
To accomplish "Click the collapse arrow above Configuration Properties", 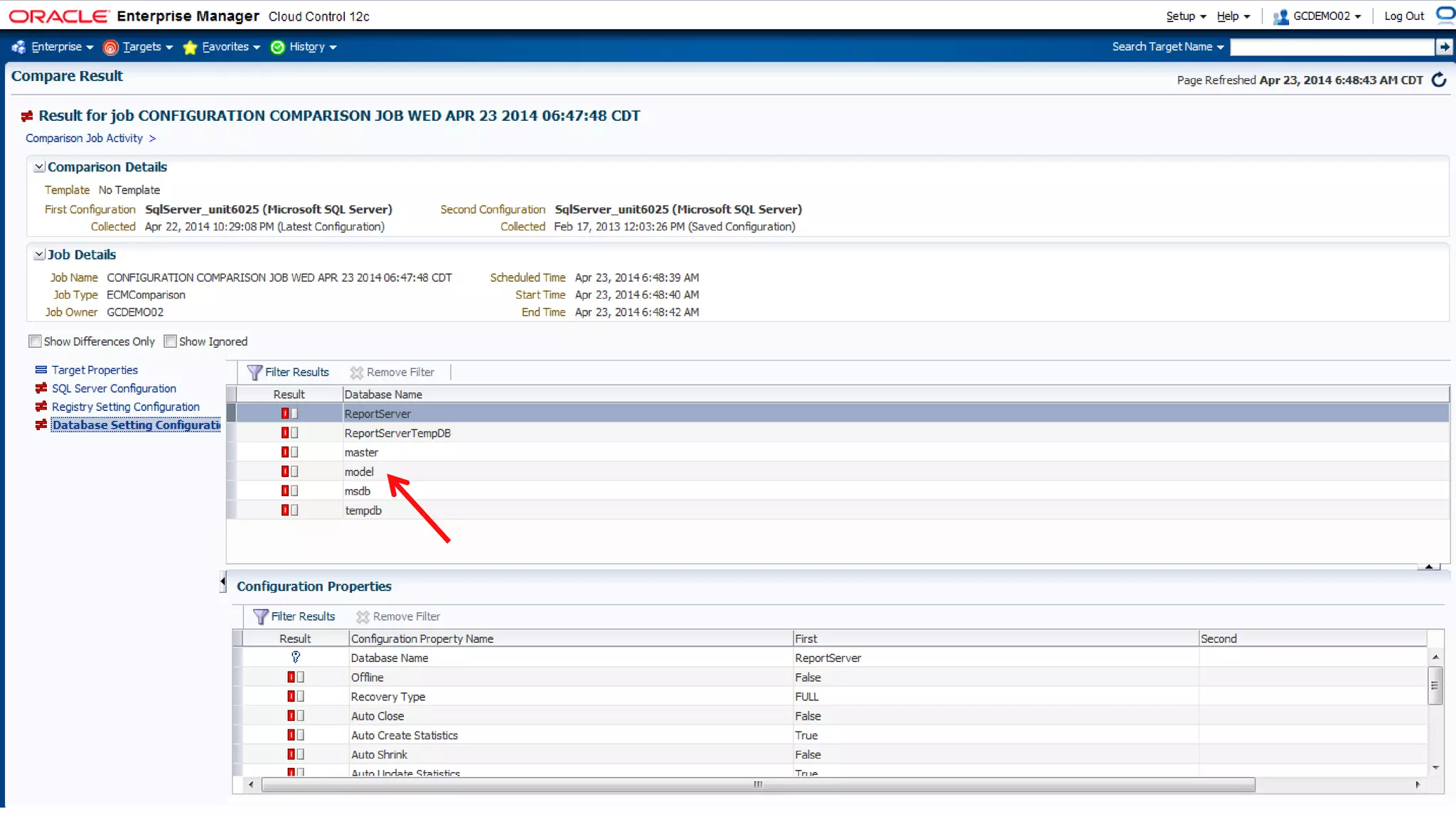I will click(x=1429, y=567).
